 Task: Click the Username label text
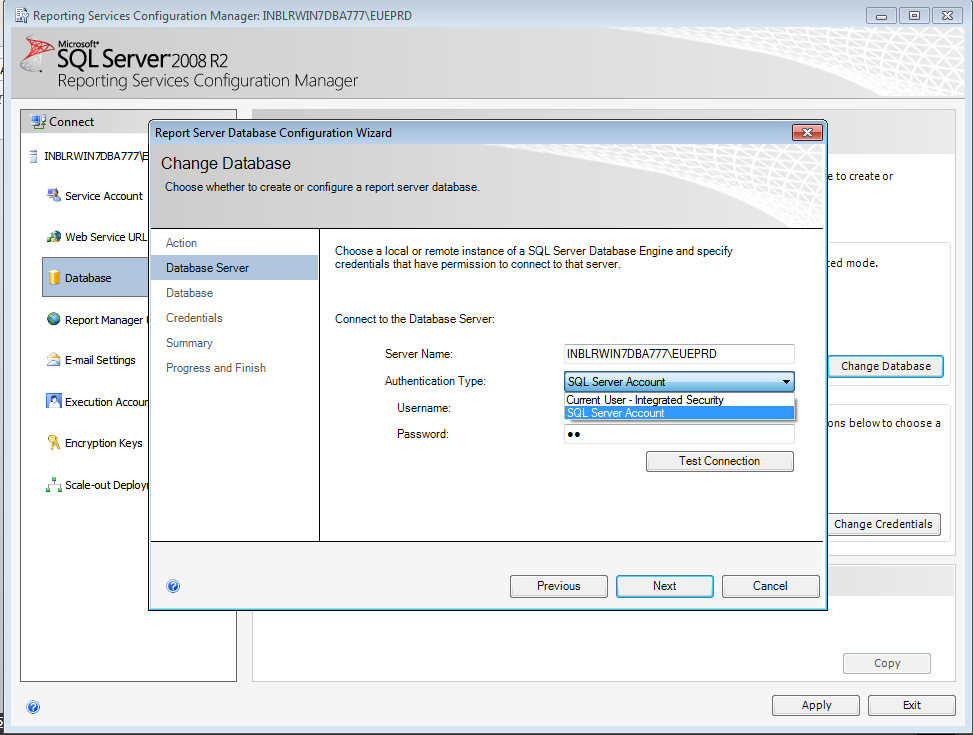[424, 408]
